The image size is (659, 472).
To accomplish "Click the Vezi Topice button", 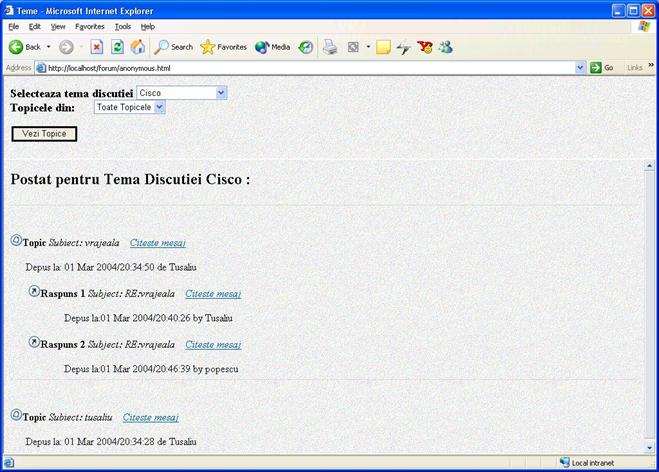I will (43, 133).
